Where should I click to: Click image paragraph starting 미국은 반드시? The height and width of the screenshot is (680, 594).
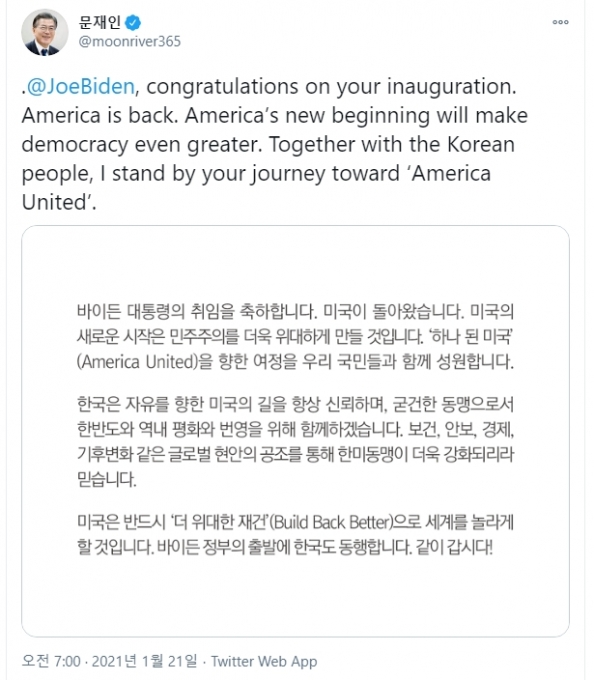click(x=295, y=534)
